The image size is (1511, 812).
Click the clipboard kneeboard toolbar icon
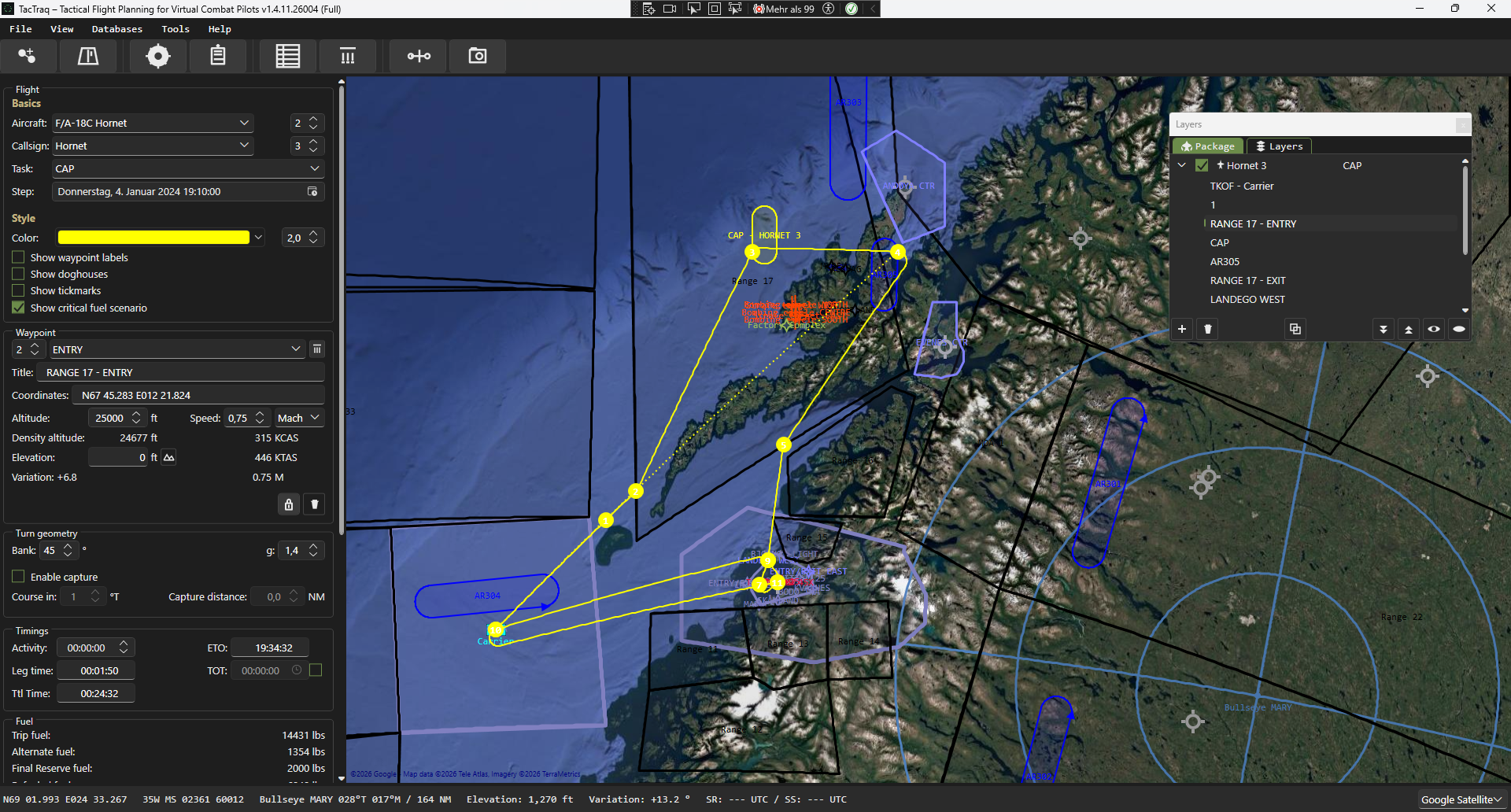(218, 56)
